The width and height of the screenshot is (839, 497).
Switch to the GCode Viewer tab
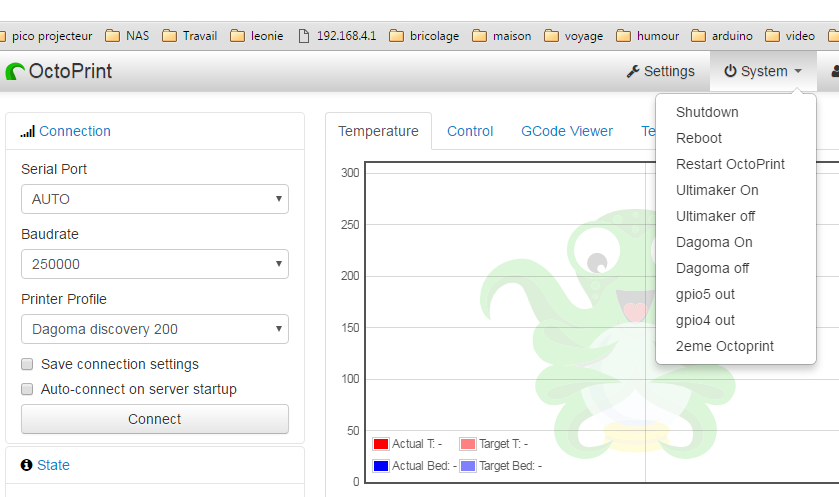pyautogui.click(x=567, y=131)
